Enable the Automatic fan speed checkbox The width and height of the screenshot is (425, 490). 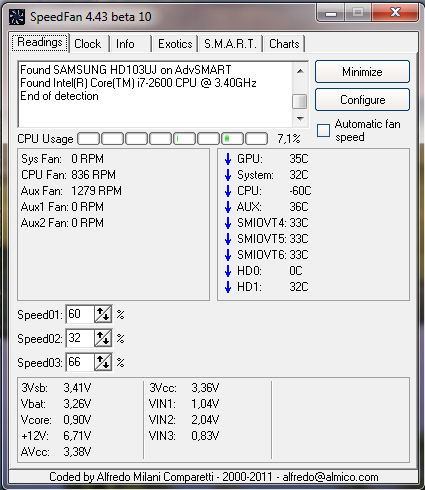(x=323, y=130)
